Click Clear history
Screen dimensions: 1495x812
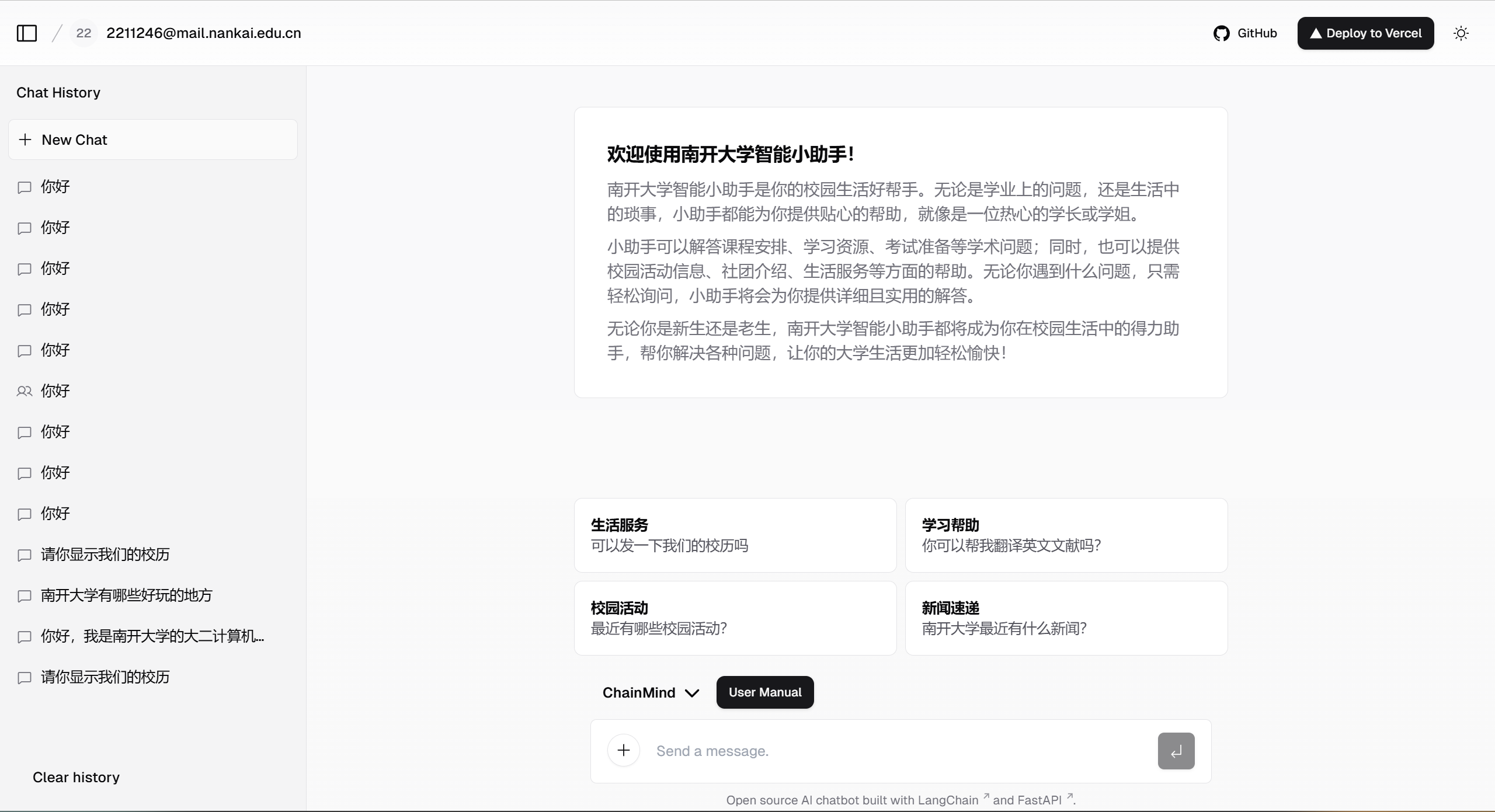(76, 777)
